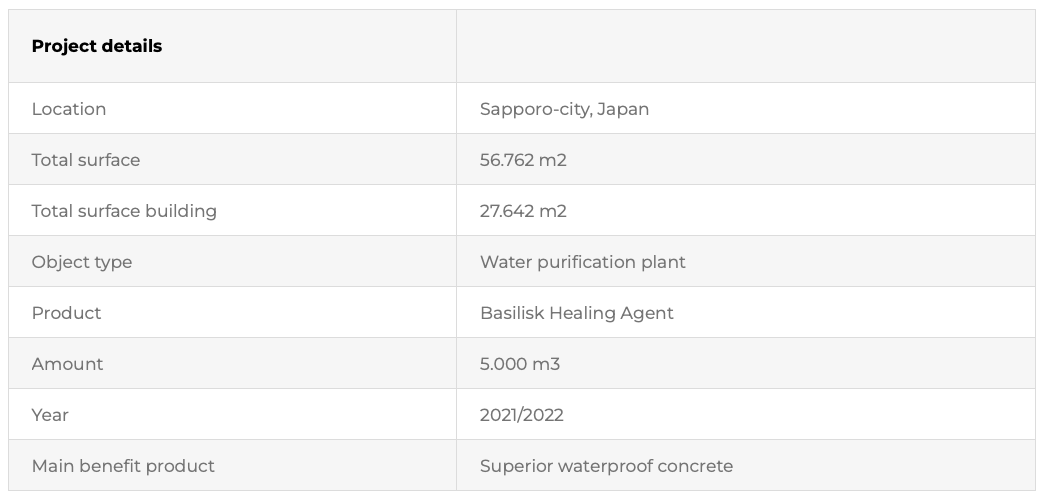This screenshot has height=497, width=1046.
Task: Select the Main benefit product label
Action: pyautogui.click(x=123, y=466)
